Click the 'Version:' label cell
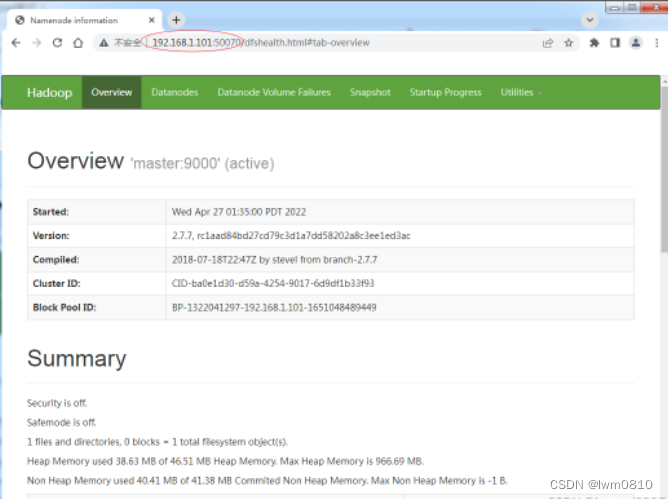 pyautogui.click(x=97, y=236)
